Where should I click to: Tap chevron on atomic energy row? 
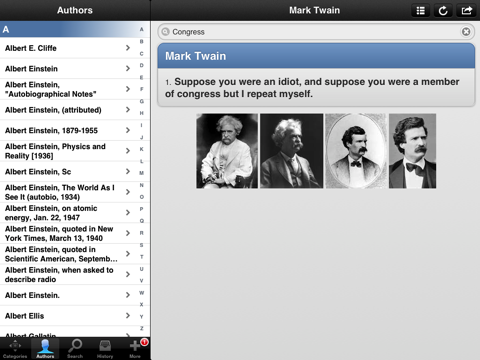coord(128,213)
